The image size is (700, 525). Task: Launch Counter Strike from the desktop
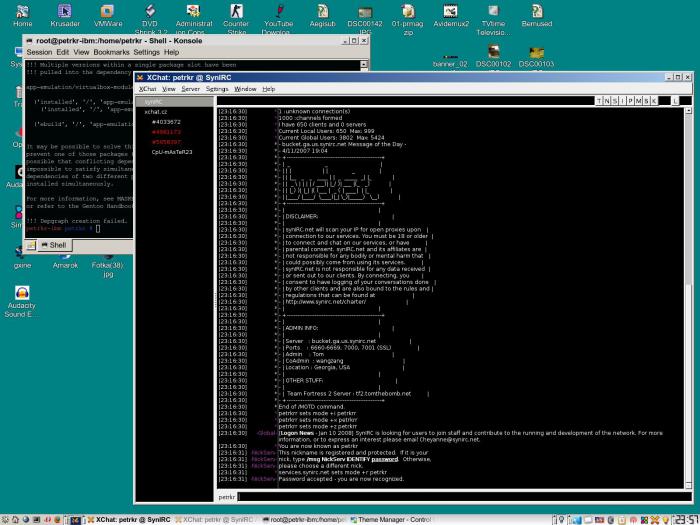coord(236,18)
